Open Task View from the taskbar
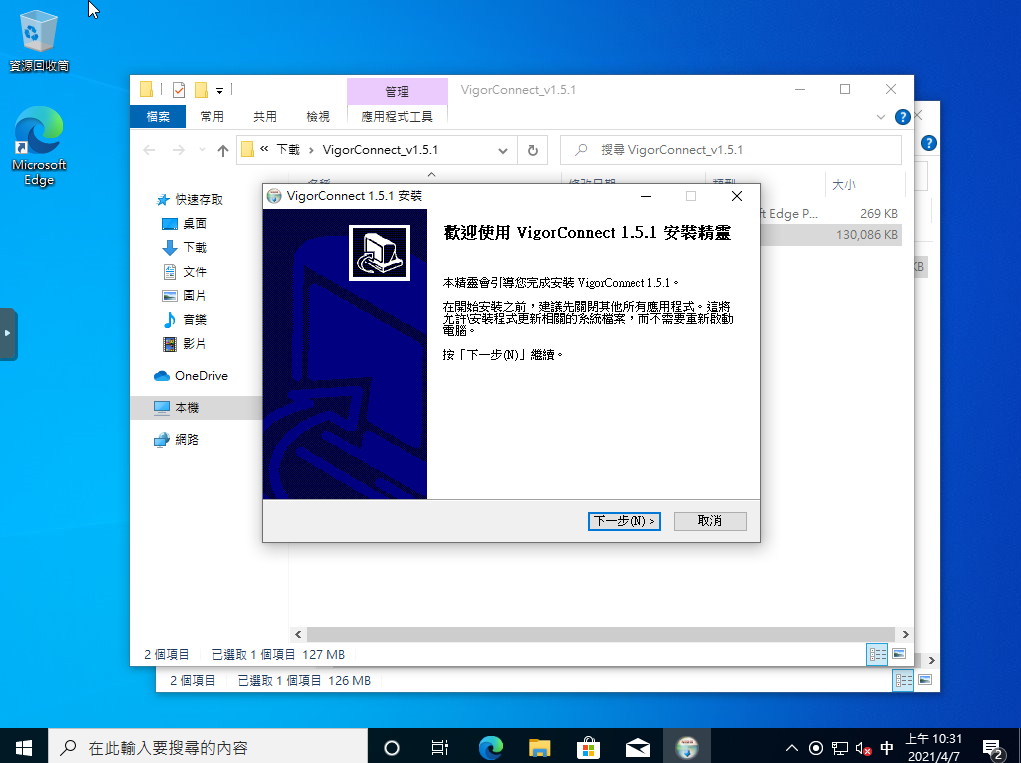The image size is (1021, 763). 439,747
